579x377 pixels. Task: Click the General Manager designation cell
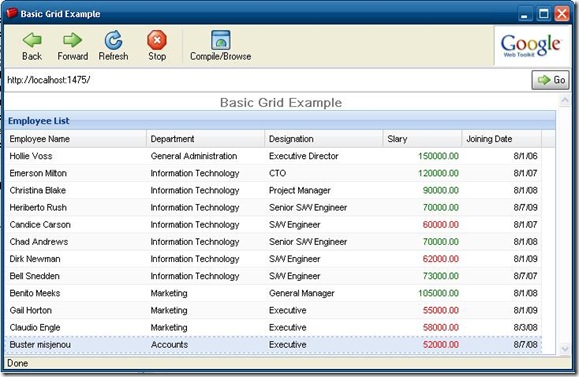(302, 293)
